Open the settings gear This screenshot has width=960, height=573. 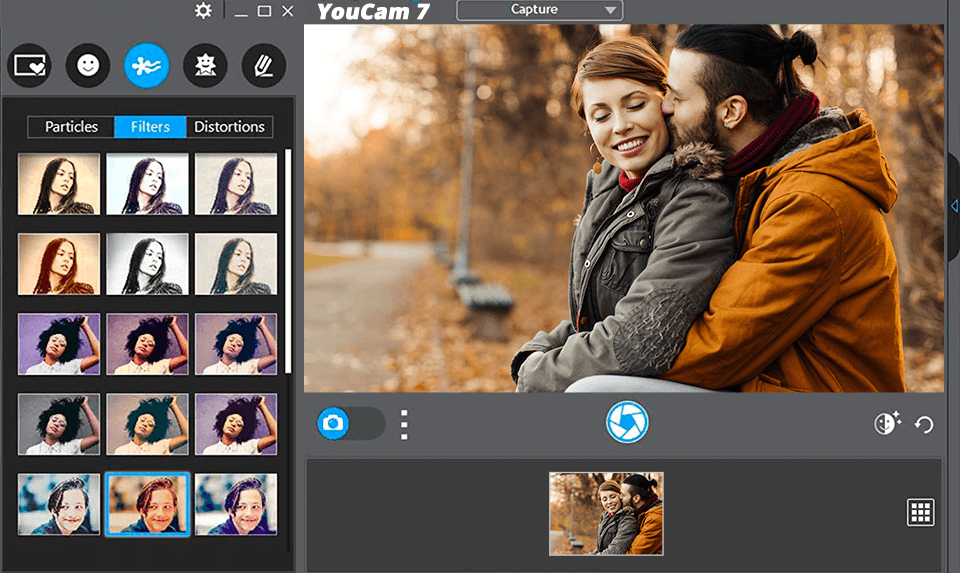pos(203,10)
